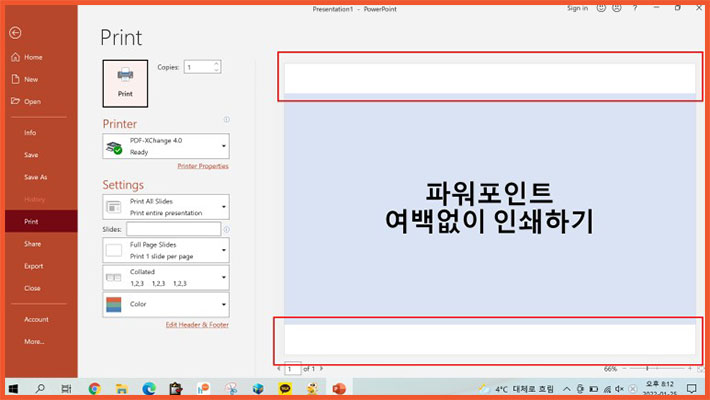Viewport: 710px width, 400px height.
Task: Open File Explorer from taskbar
Action: (x=121, y=389)
